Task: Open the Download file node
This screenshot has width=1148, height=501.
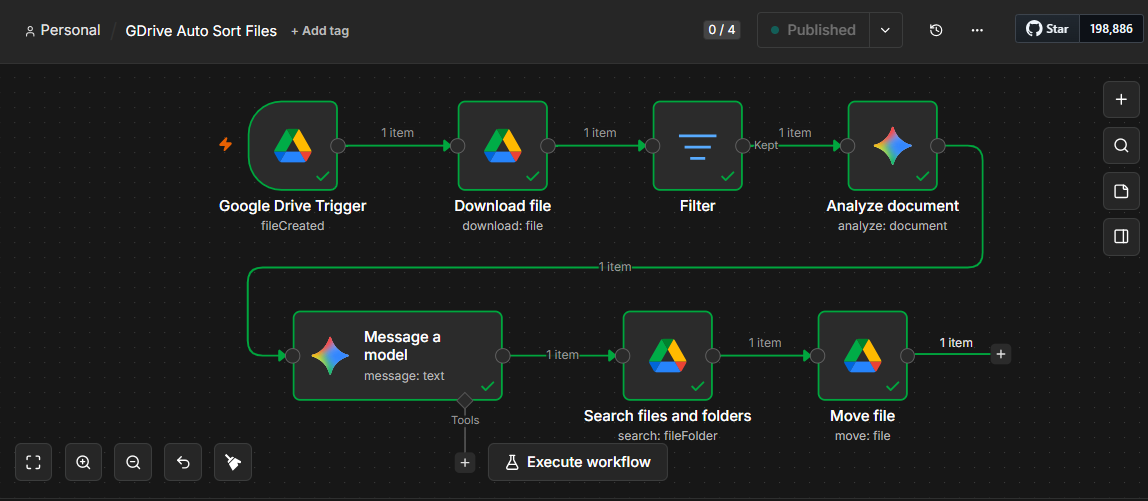Action: (x=502, y=146)
